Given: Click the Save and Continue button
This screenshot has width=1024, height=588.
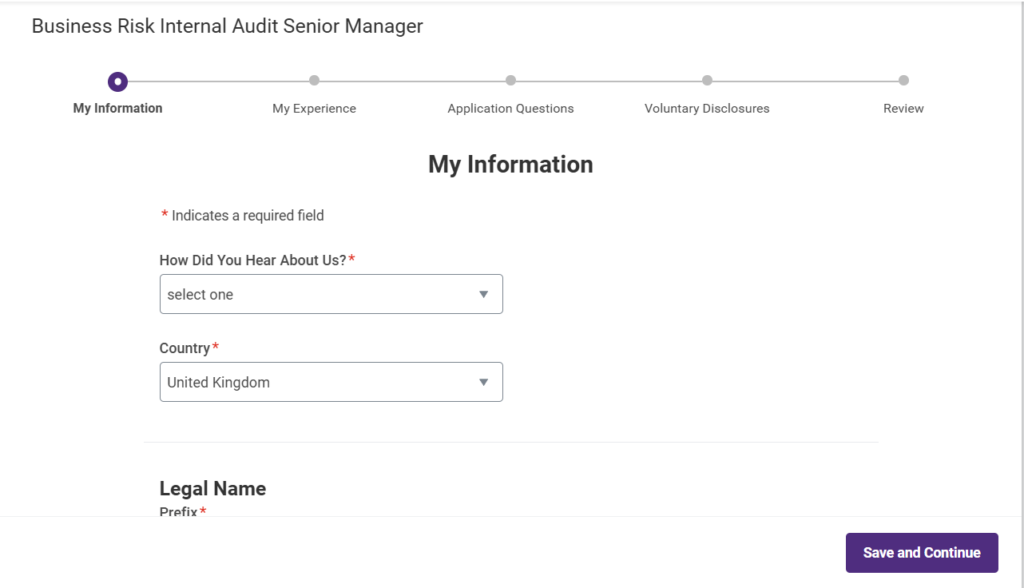Looking at the screenshot, I should point(921,553).
